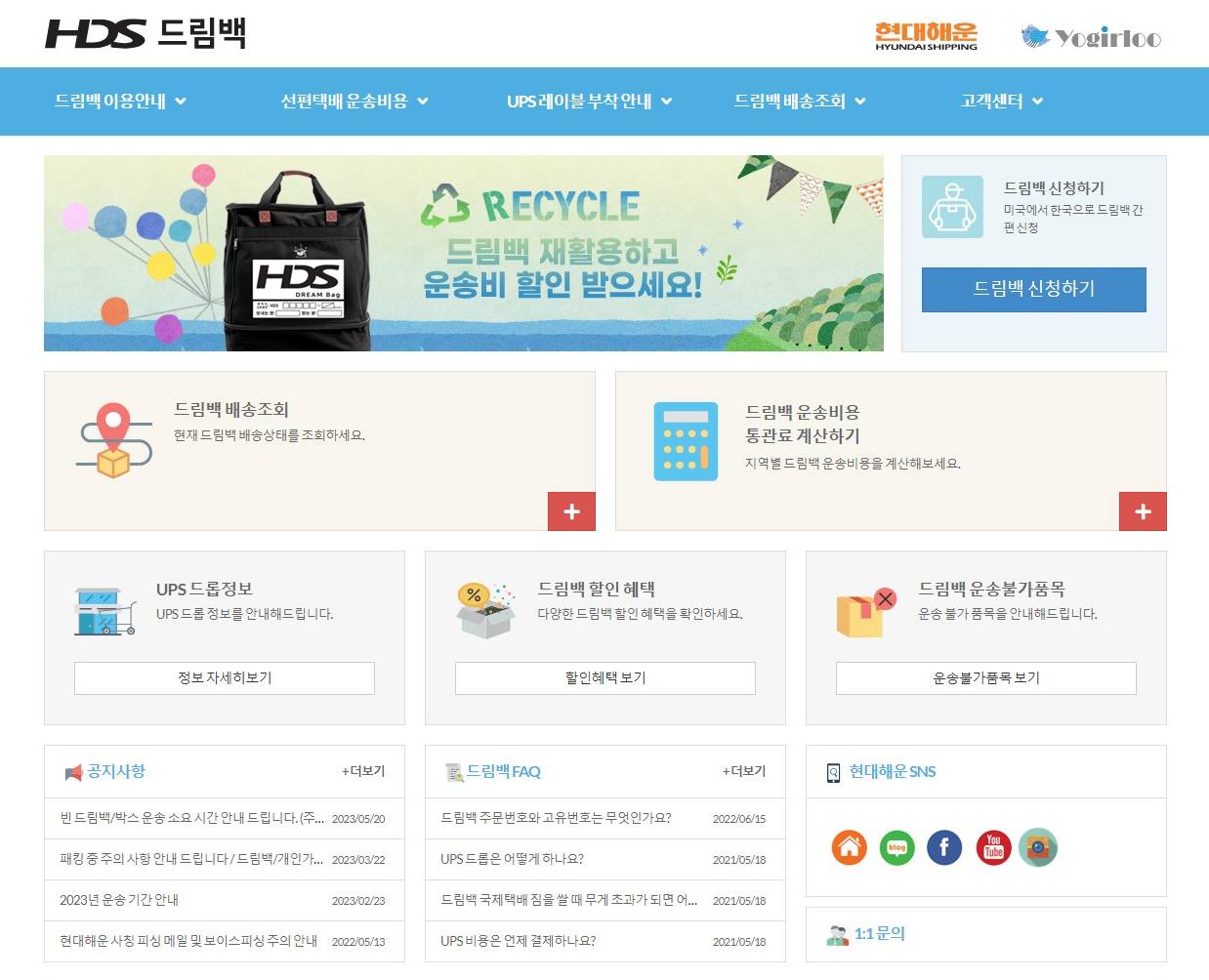Open notice 현대해운 사칭 피싱 메일 주의 안내
This screenshot has height=980, width=1209.
[x=188, y=941]
